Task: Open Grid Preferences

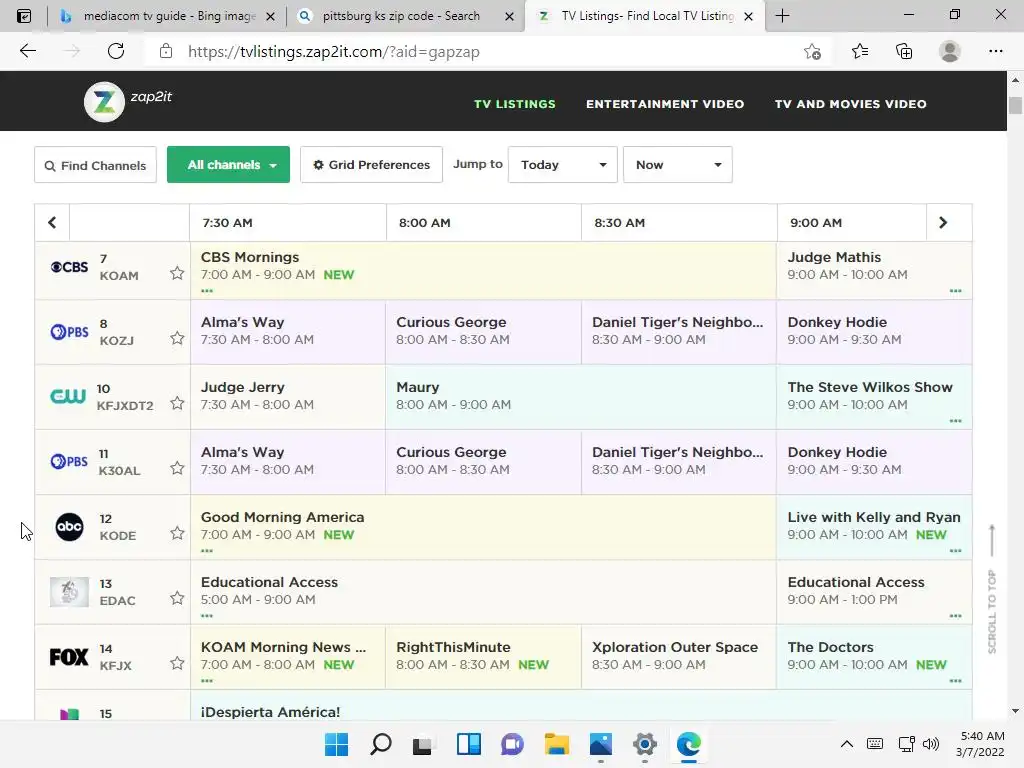Action: point(372,165)
